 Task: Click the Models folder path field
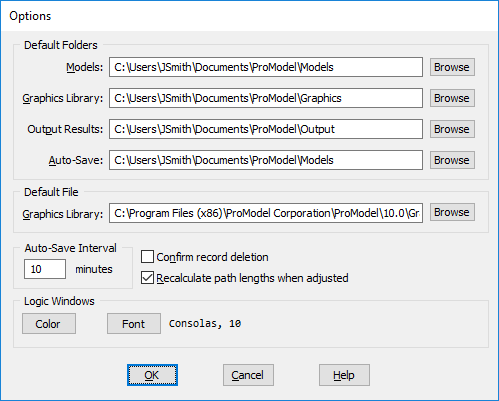[266, 67]
